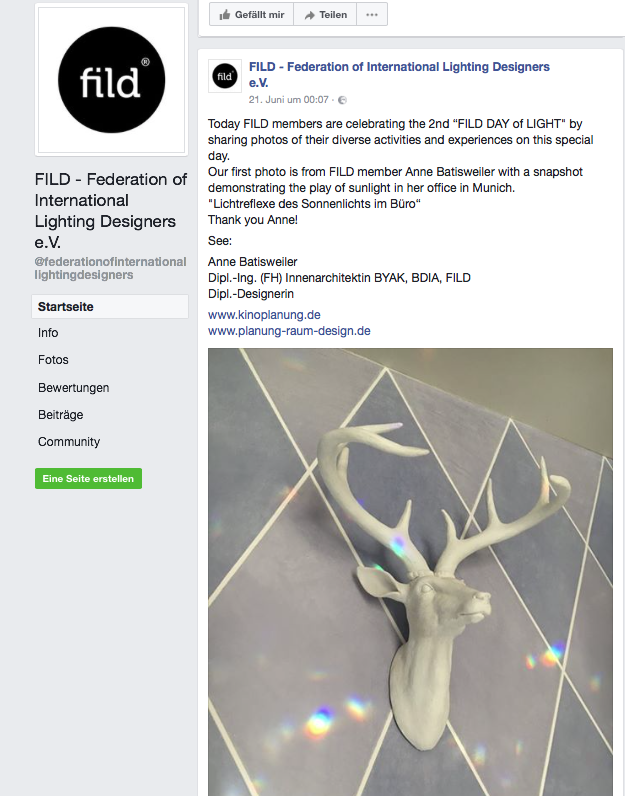625x796 pixels.
Task: Click the Gefällt mir like button
Action: coord(251,14)
